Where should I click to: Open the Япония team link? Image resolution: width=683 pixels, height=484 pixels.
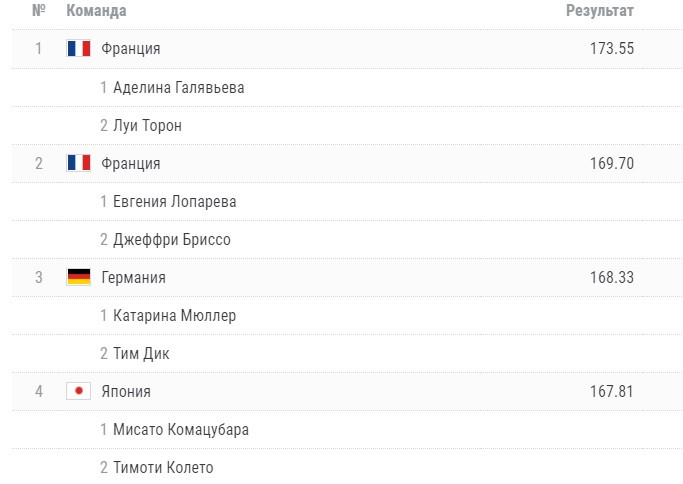[126, 391]
